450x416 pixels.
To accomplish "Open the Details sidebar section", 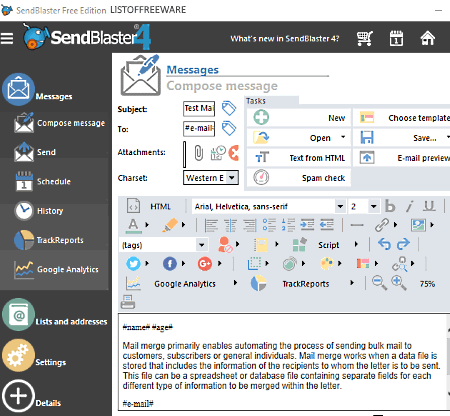I will 31,396.
